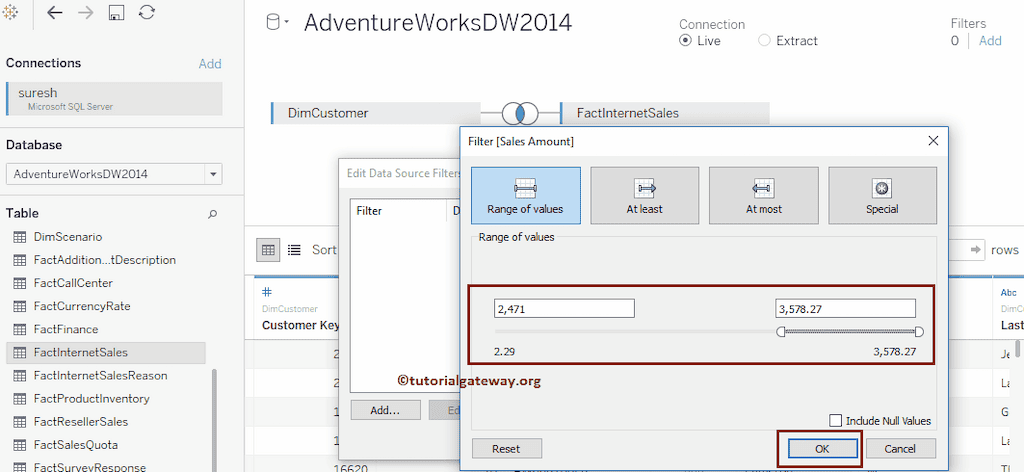Choose the Special filter tab

point(882,195)
